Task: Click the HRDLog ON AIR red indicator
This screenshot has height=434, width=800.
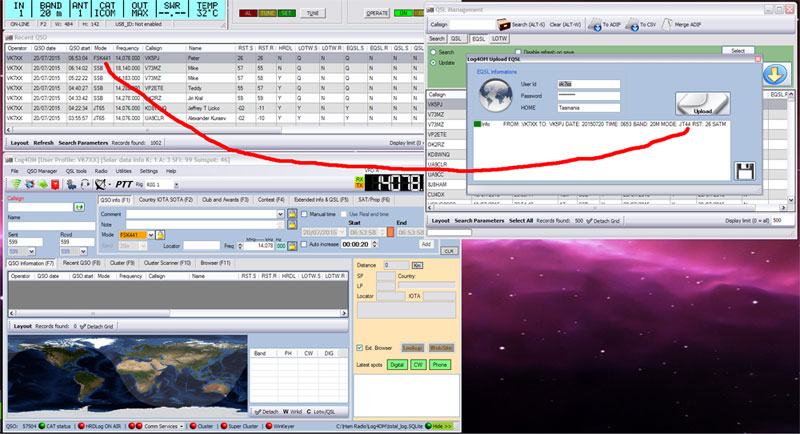Action: click(x=81, y=426)
